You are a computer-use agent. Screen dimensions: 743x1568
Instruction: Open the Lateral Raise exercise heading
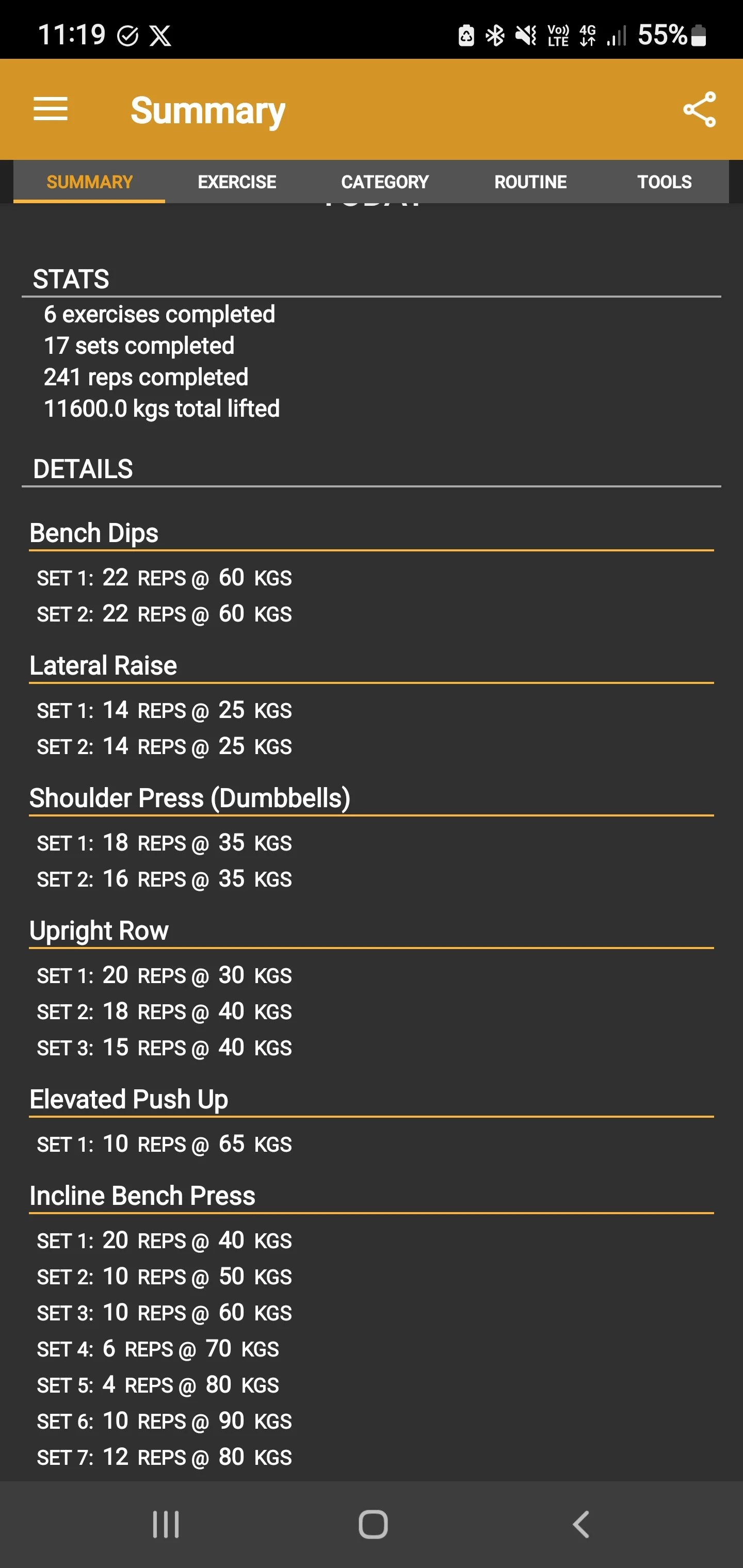click(104, 666)
